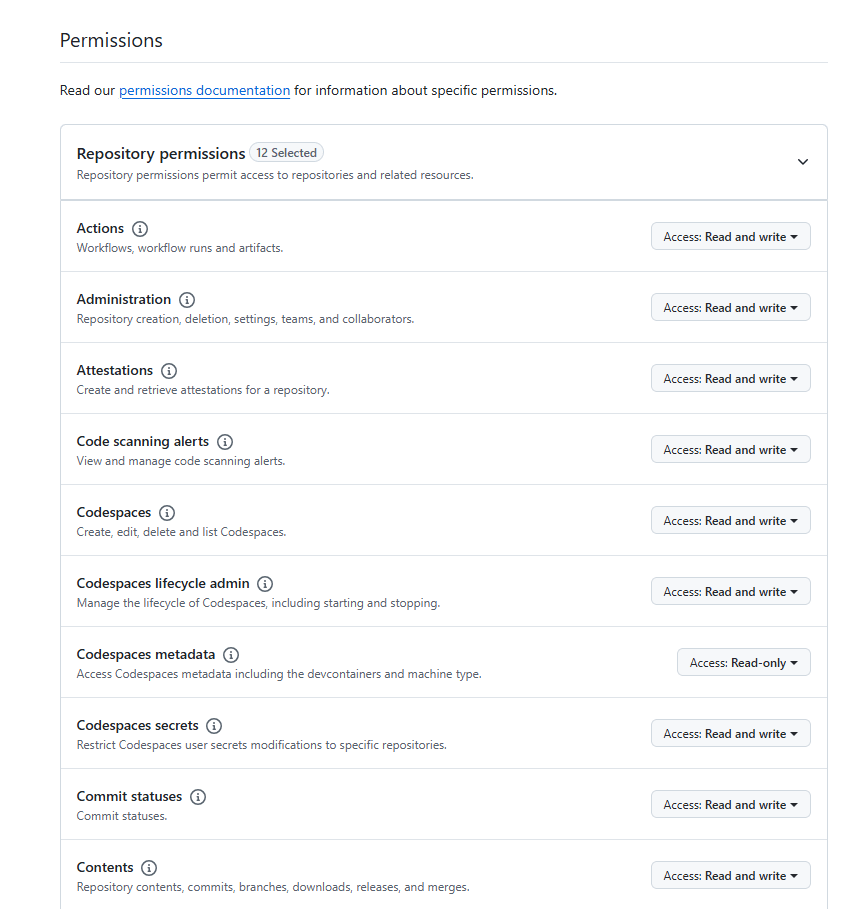Open the Attestations access dropdown

click(x=730, y=379)
